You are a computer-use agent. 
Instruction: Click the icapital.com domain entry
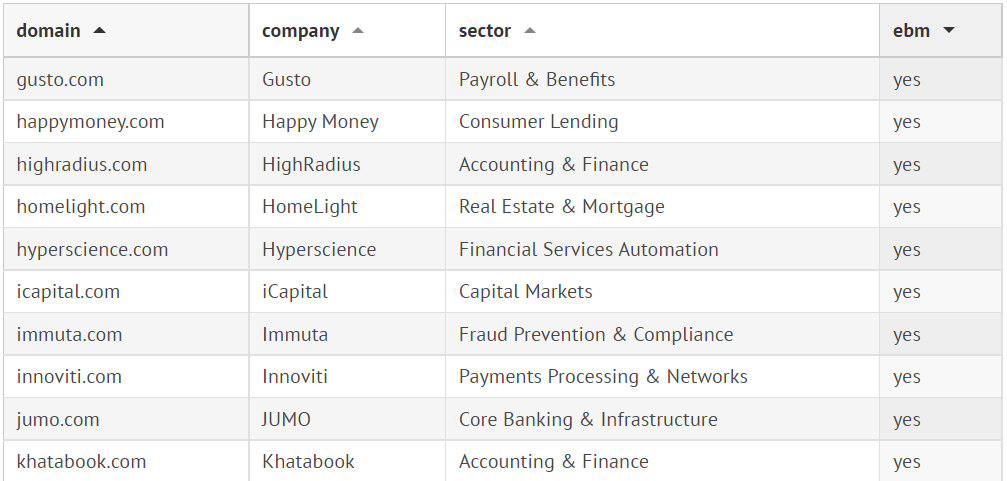point(68,292)
